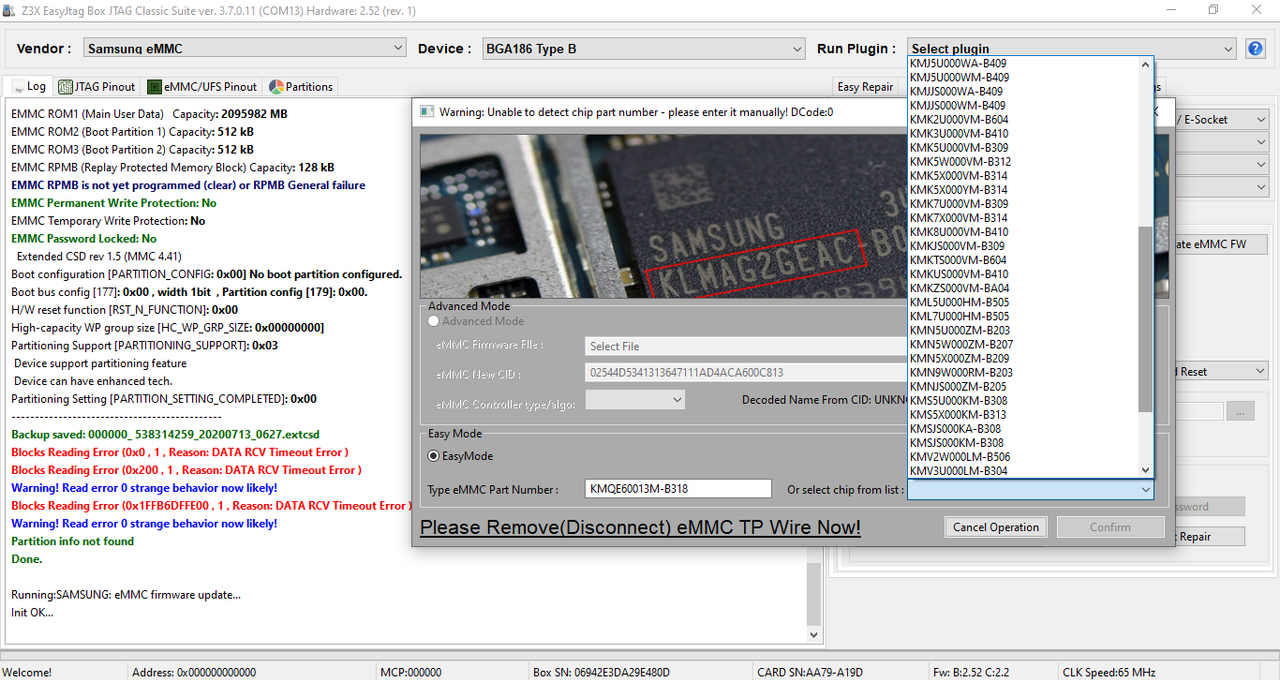Viewport: 1280px width, 680px height.
Task: Click the chip list scroll up arrow
Action: click(1146, 64)
